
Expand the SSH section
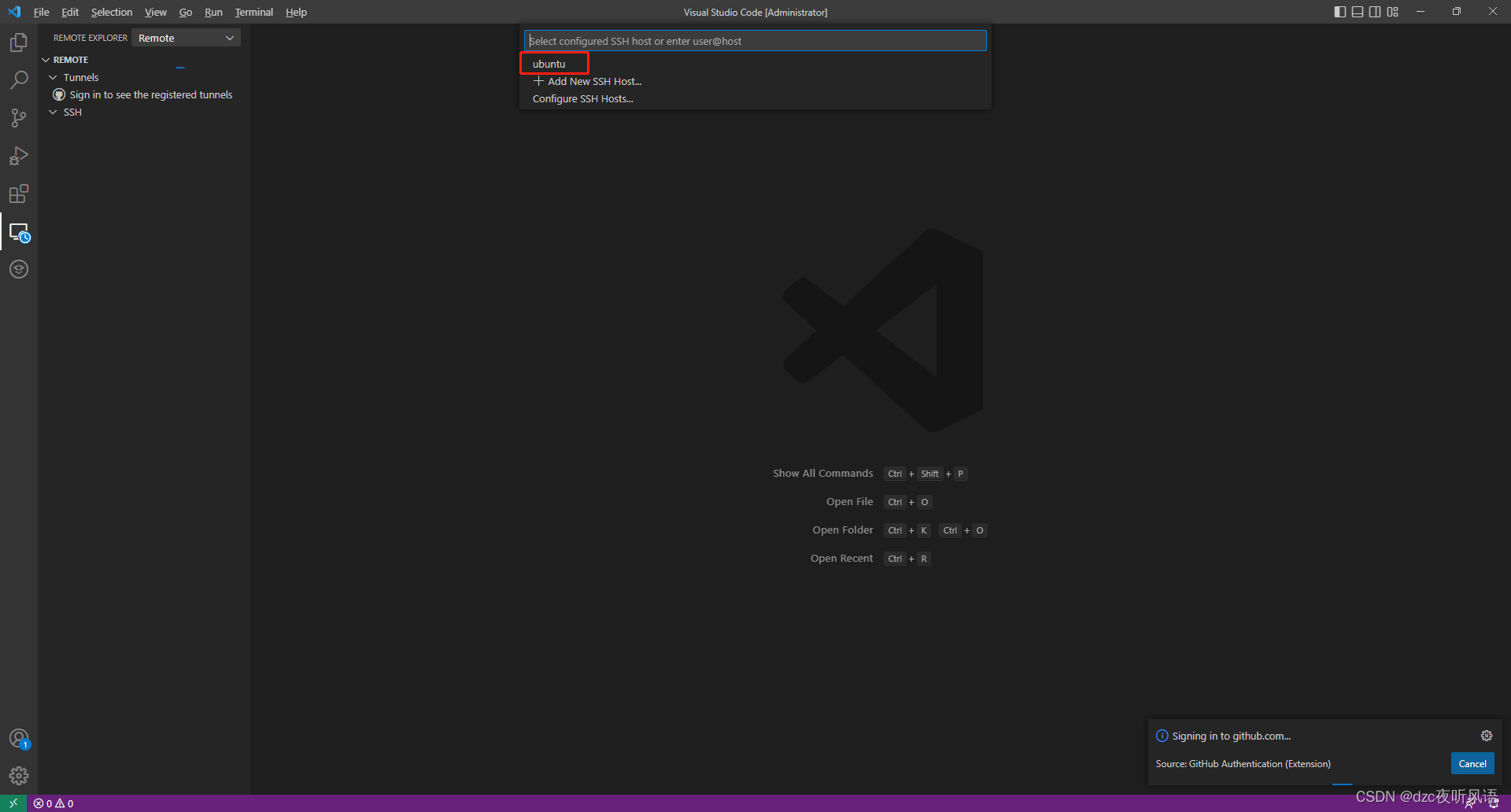53,112
